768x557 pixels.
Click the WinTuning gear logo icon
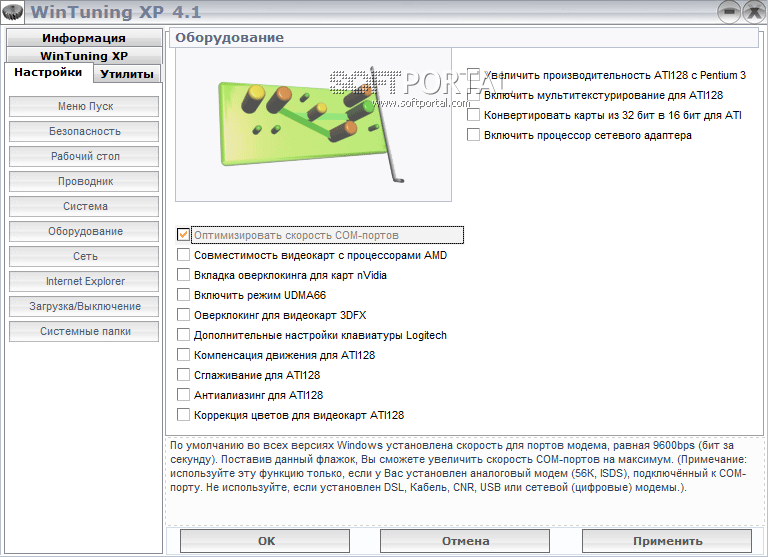[12, 11]
